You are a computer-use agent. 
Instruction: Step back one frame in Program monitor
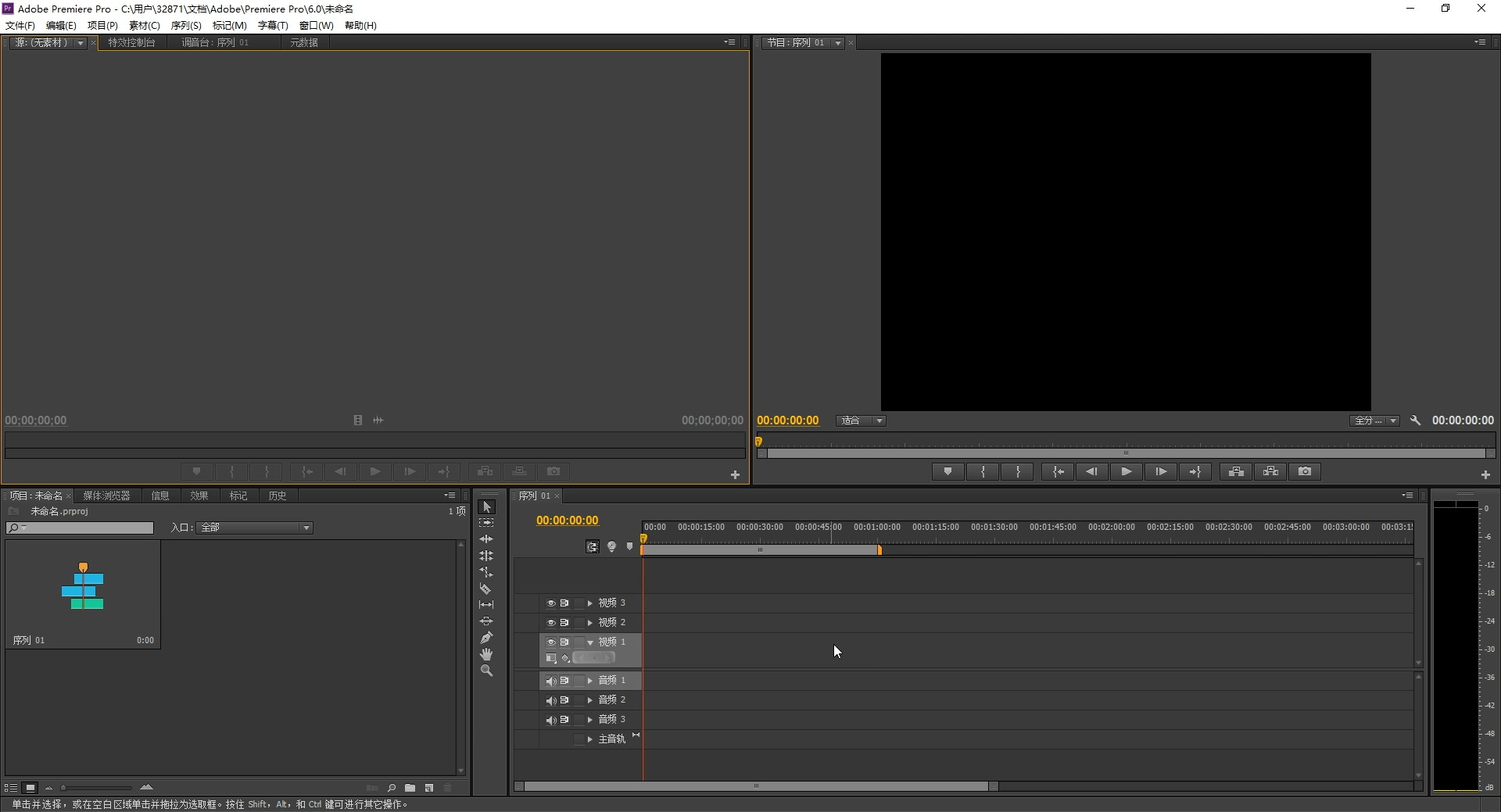pyautogui.click(x=1092, y=471)
